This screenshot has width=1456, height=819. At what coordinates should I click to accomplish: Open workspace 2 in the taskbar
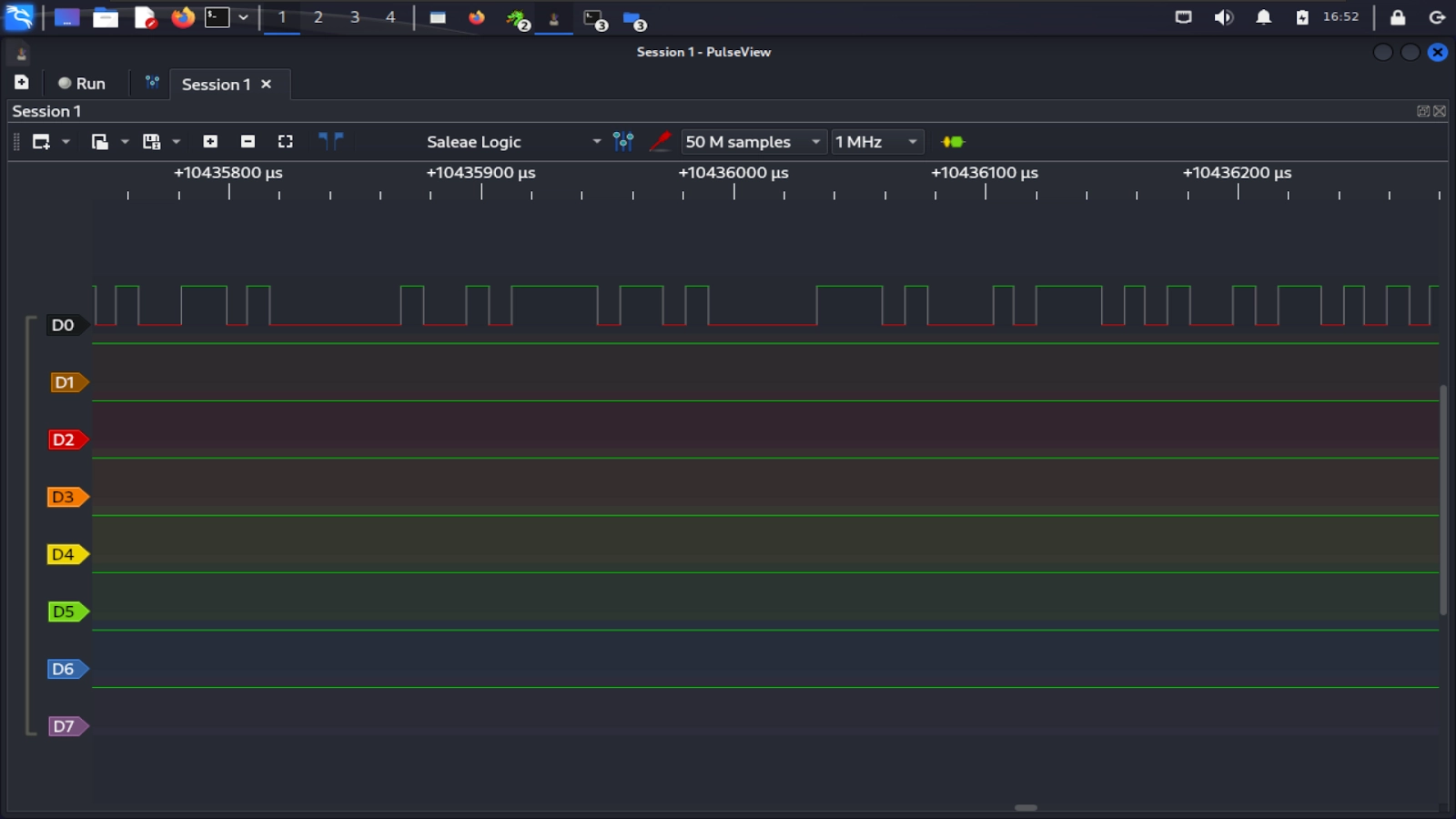(x=318, y=16)
